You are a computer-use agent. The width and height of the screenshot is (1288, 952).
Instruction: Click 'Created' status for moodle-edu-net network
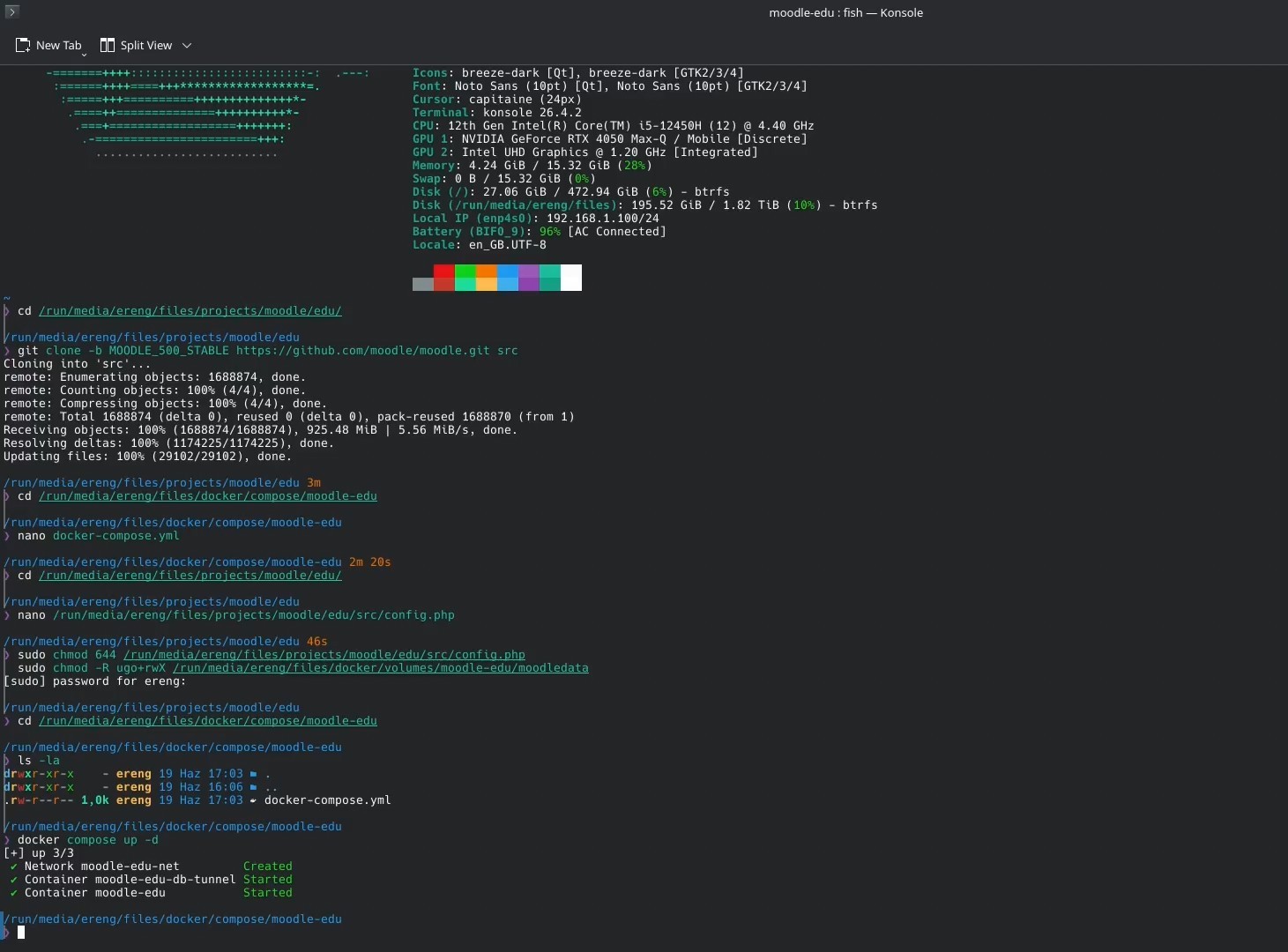point(268,866)
